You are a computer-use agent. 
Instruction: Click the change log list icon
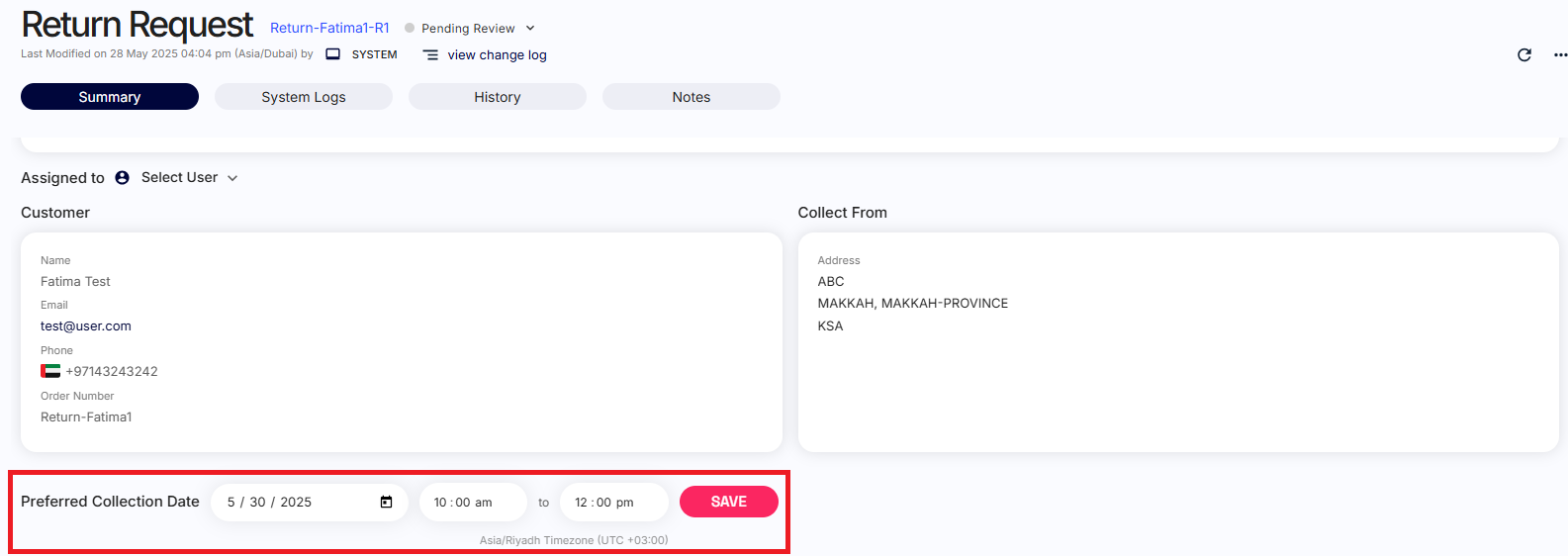point(430,55)
